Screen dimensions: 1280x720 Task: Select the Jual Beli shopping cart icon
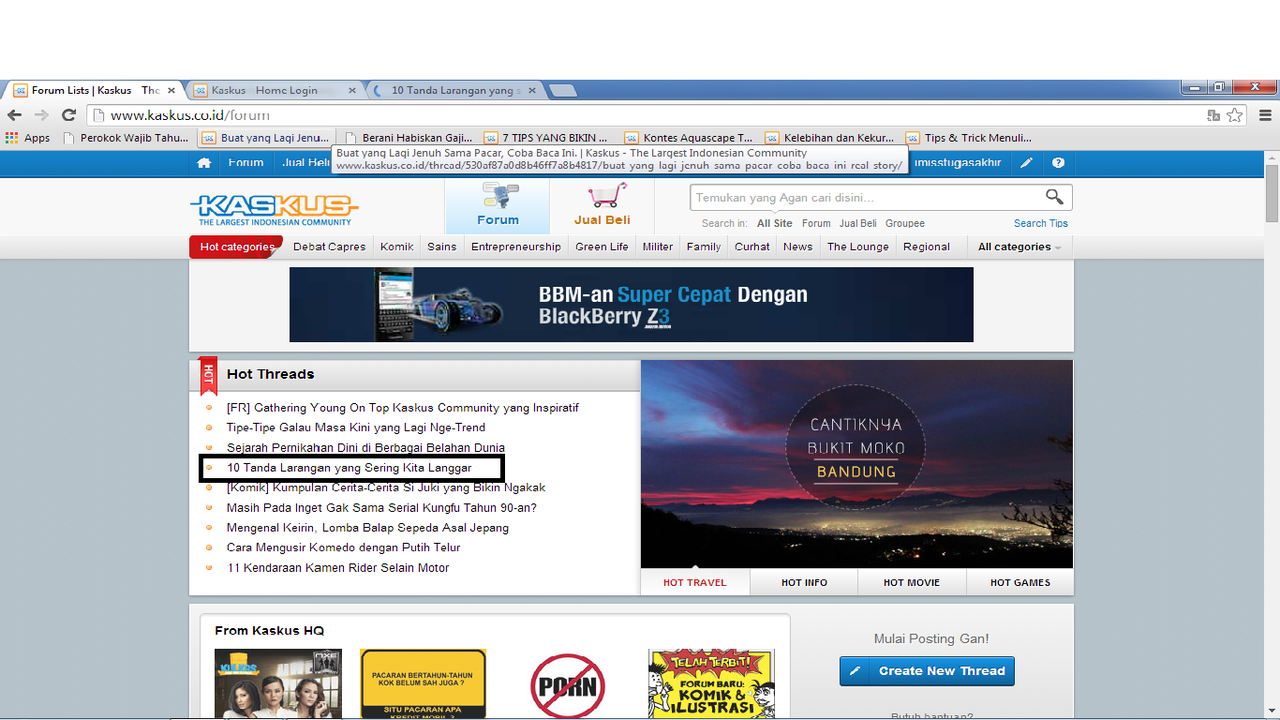click(602, 206)
